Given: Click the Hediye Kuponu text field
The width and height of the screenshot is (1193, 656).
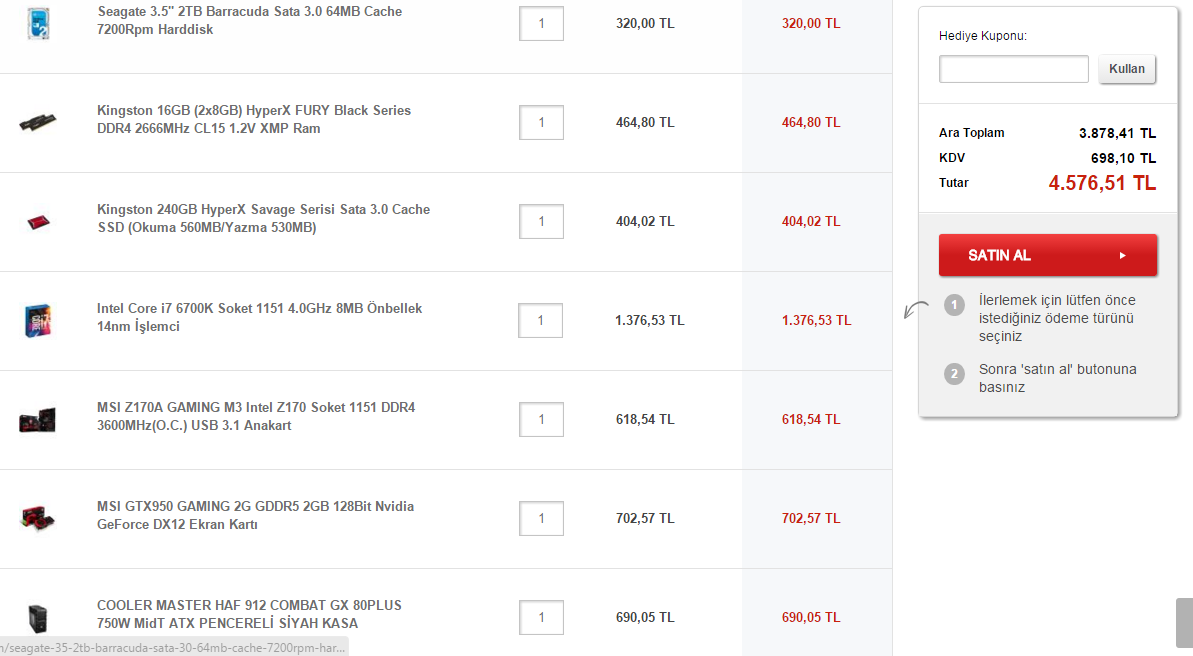Looking at the screenshot, I should coord(1013,68).
